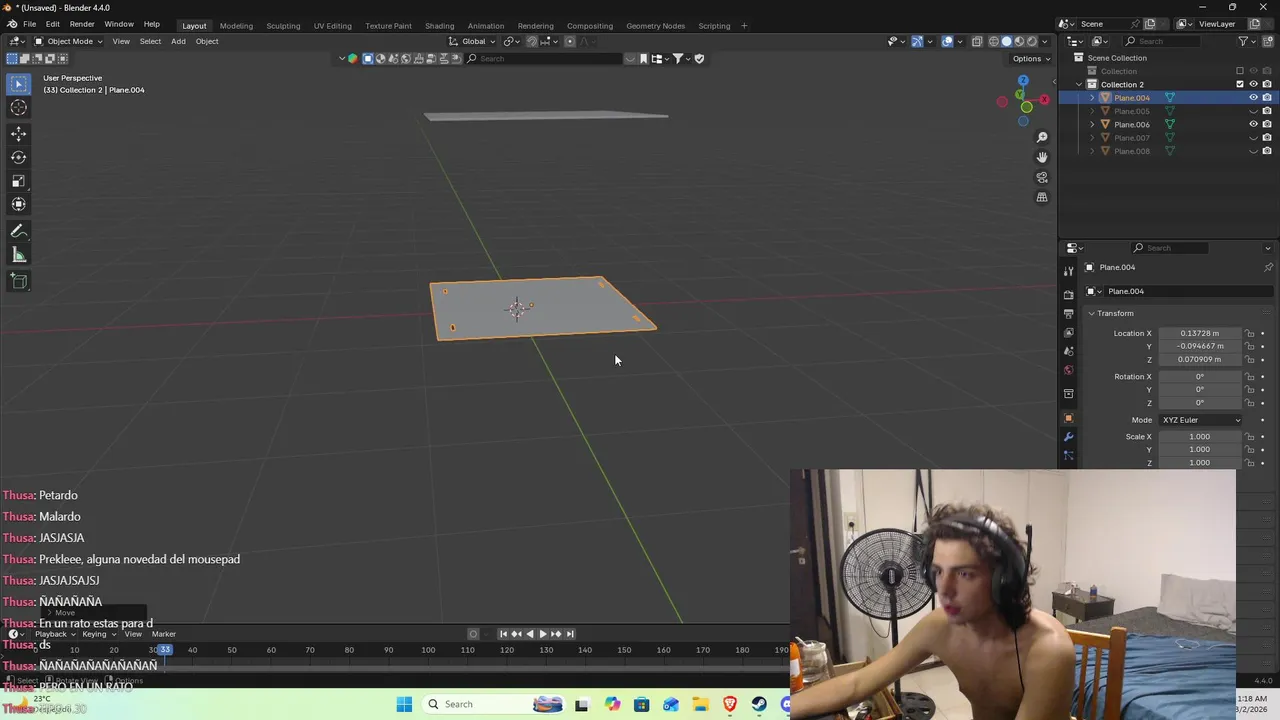The width and height of the screenshot is (1280, 720).
Task: Click the zoom view magnifier gizmo
Action: click(1042, 137)
